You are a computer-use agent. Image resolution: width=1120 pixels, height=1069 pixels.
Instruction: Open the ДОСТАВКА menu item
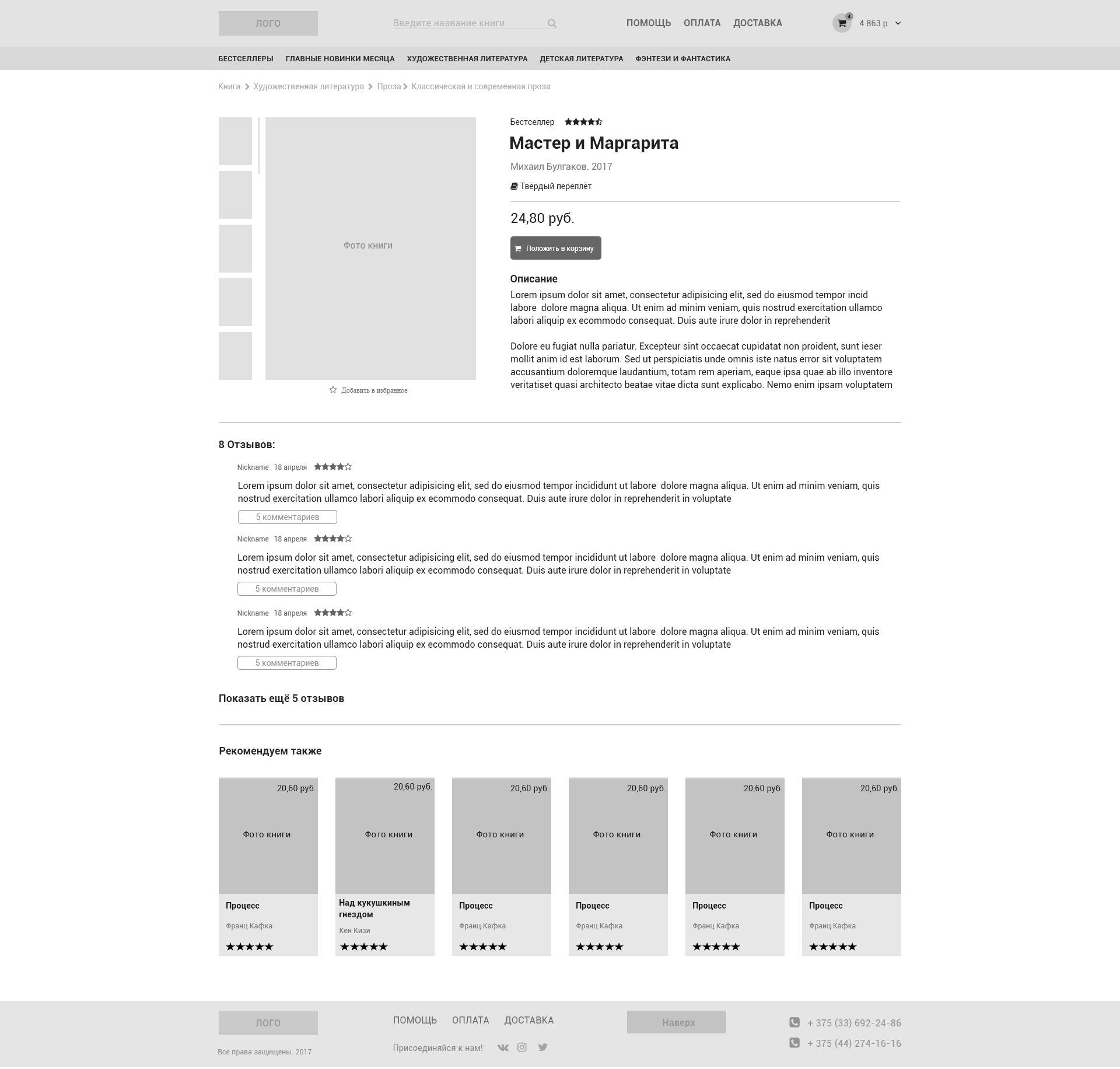click(758, 23)
